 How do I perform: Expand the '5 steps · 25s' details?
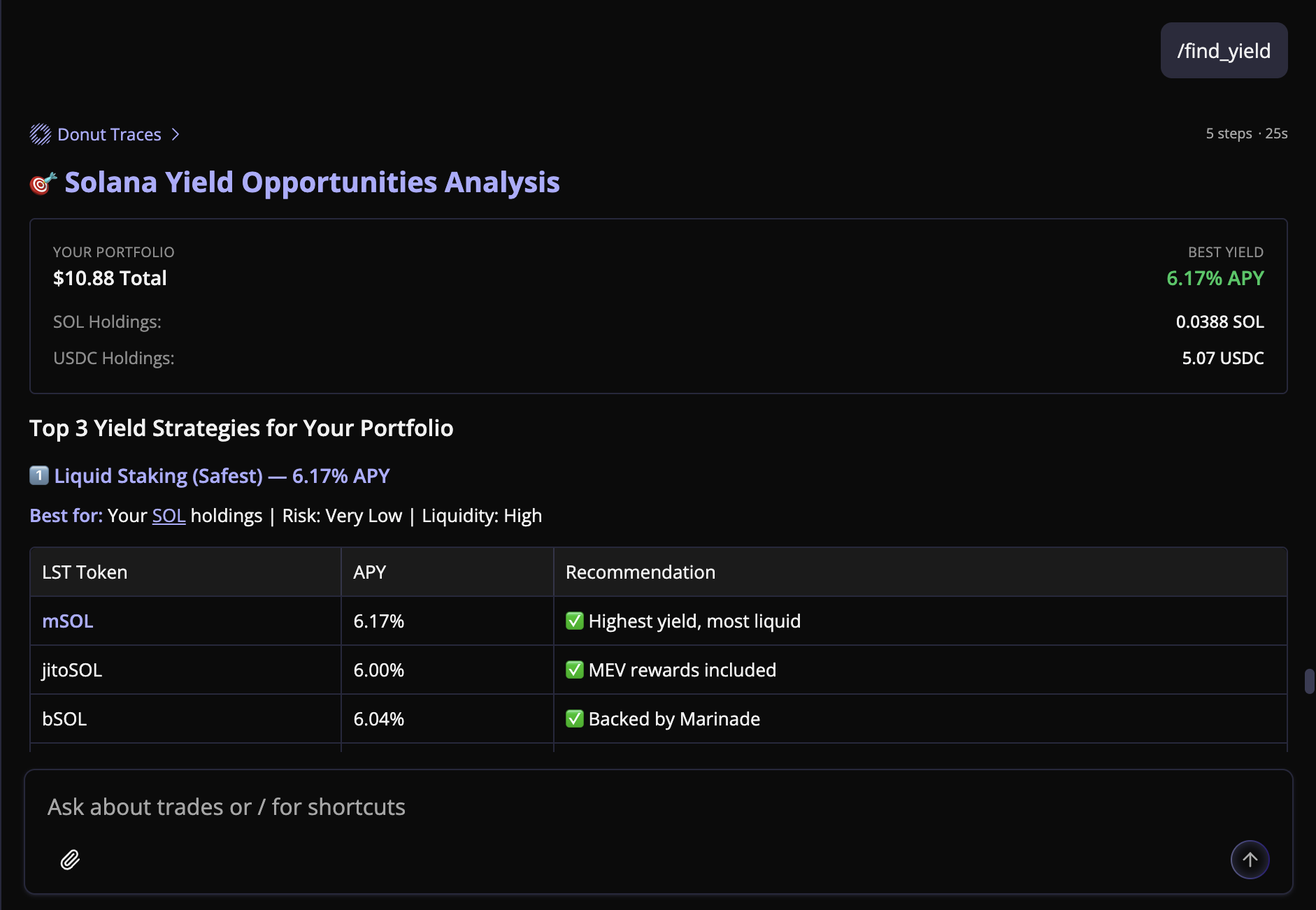click(x=1246, y=133)
